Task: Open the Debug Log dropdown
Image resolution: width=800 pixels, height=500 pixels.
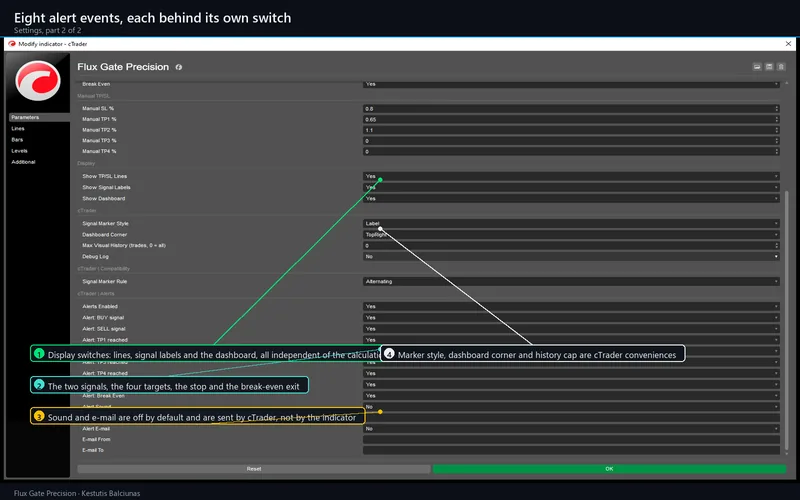Action: (571, 257)
